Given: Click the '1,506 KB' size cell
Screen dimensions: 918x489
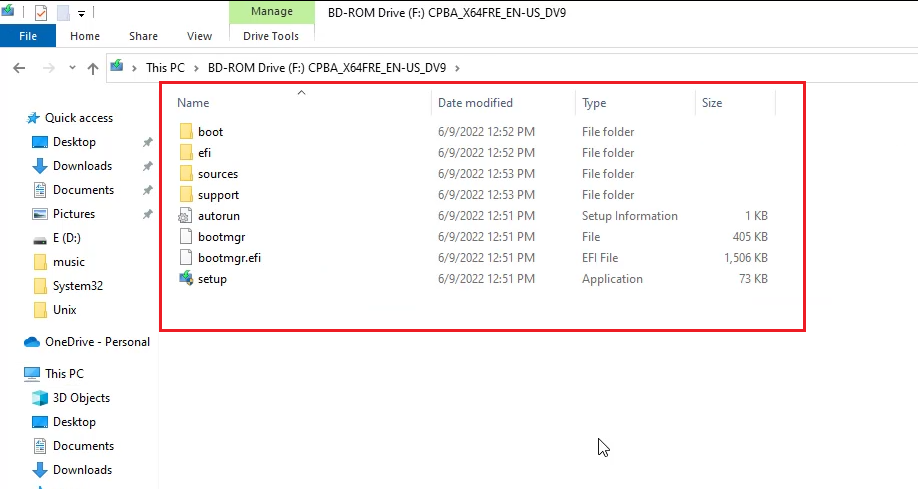Looking at the screenshot, I should [x=745, y=258].
